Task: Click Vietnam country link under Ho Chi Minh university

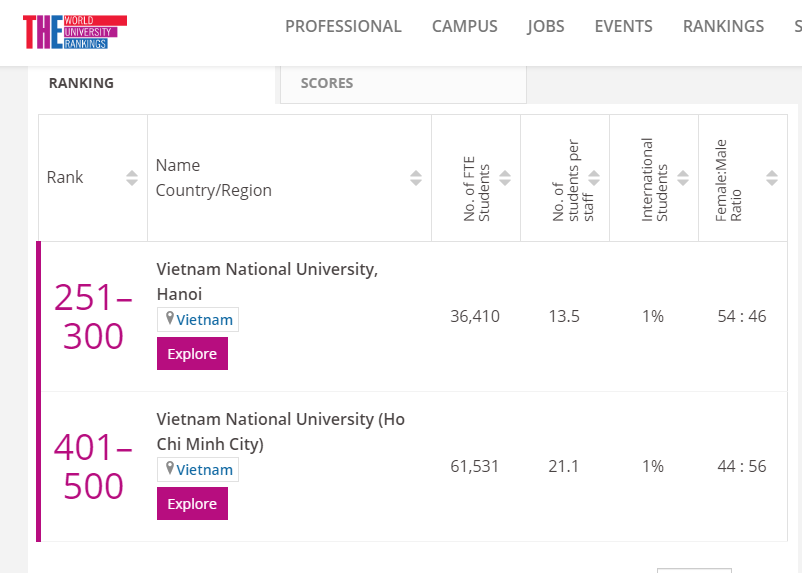Action: tap(205, 470)
